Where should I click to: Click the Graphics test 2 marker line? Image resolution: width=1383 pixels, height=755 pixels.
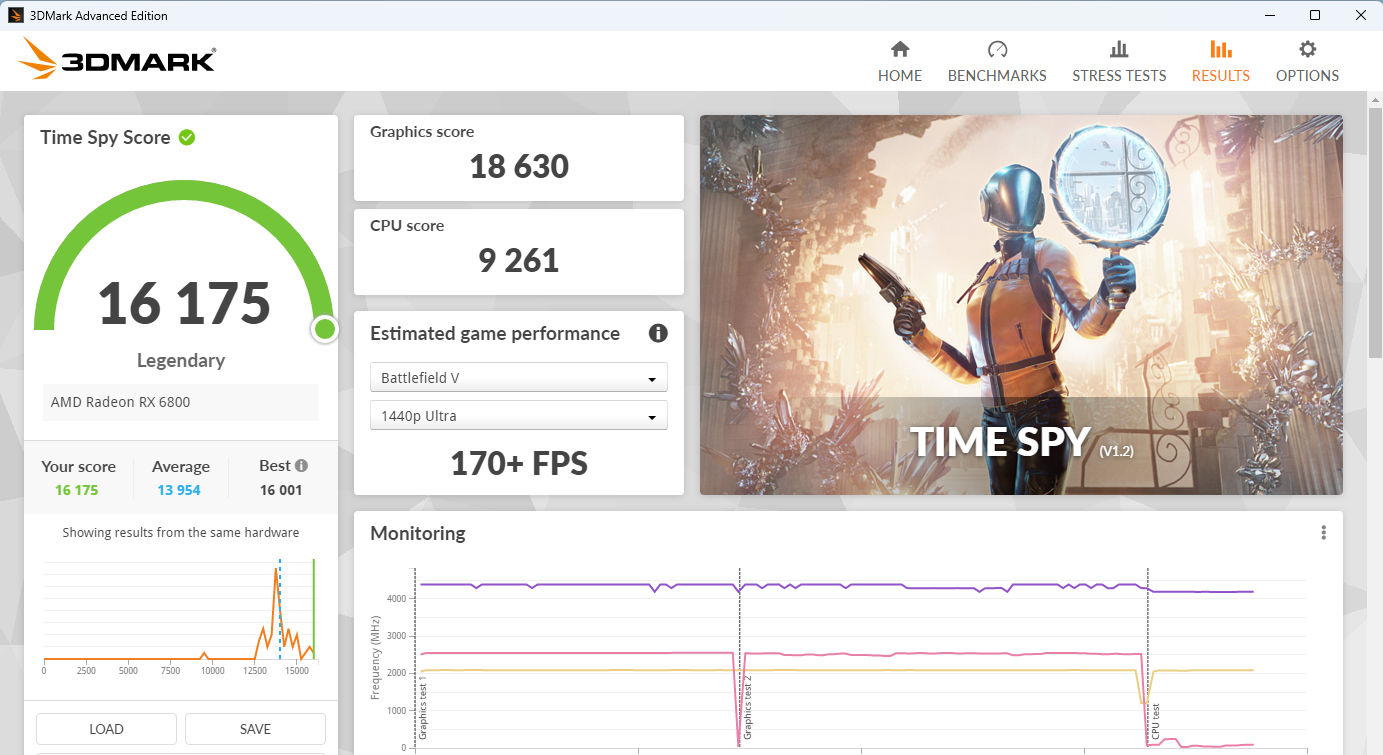(740, 657)
